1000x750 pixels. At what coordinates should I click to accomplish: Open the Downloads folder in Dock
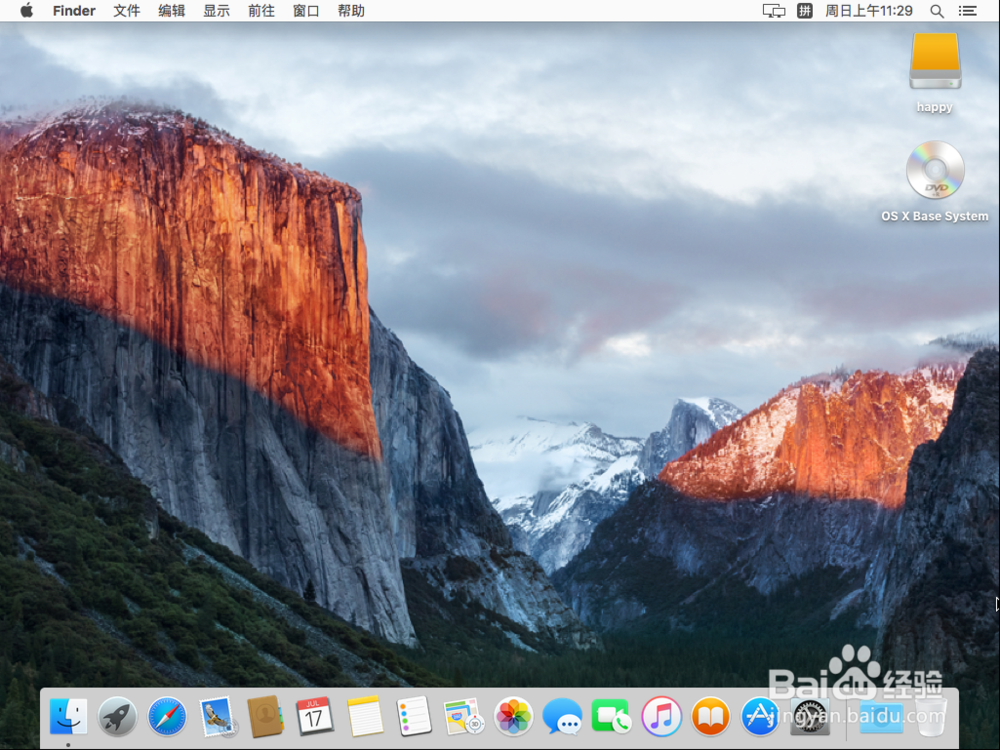click(x=881, y=716)
